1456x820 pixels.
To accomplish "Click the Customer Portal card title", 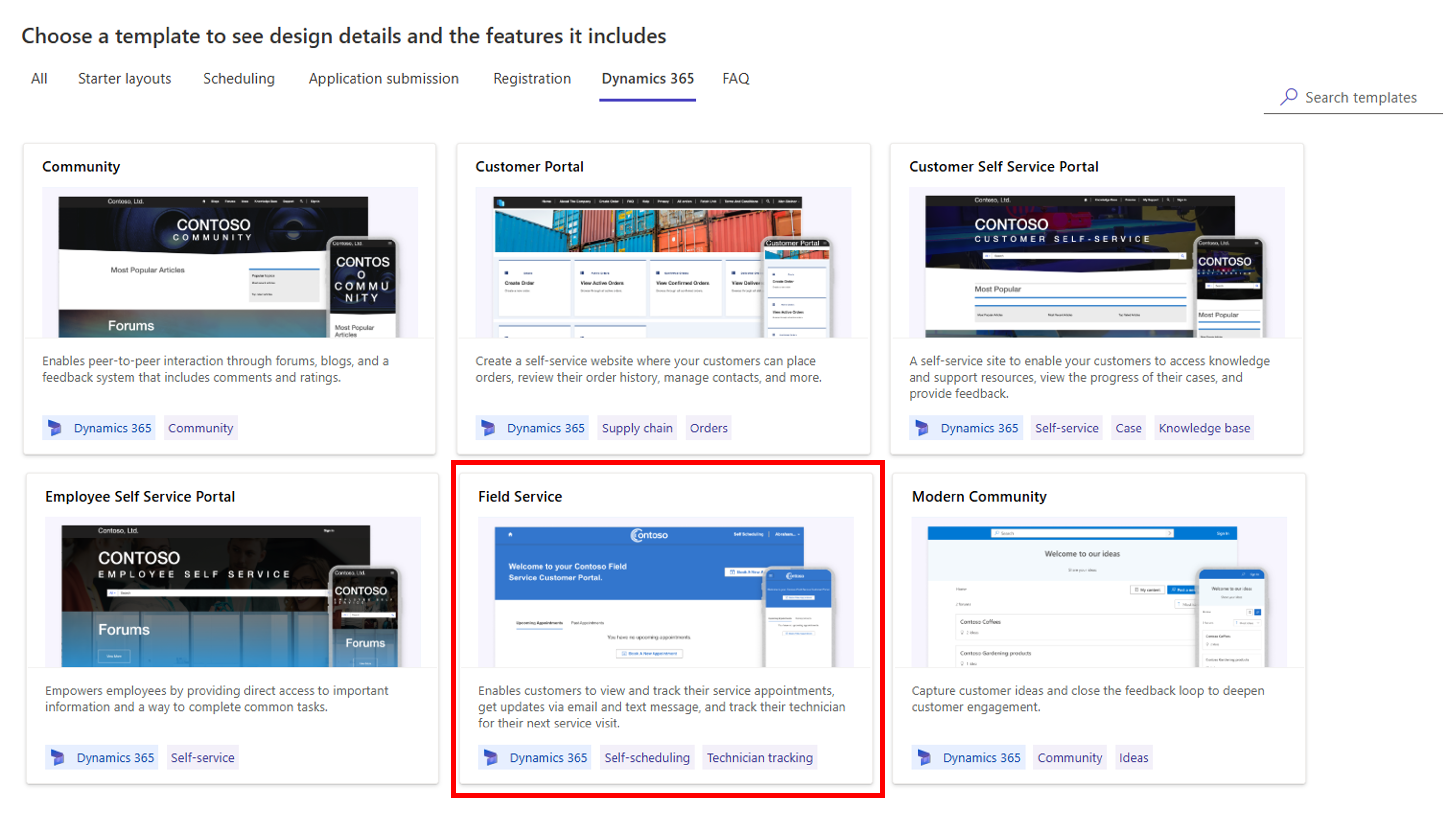I will [x=529, y=167].
